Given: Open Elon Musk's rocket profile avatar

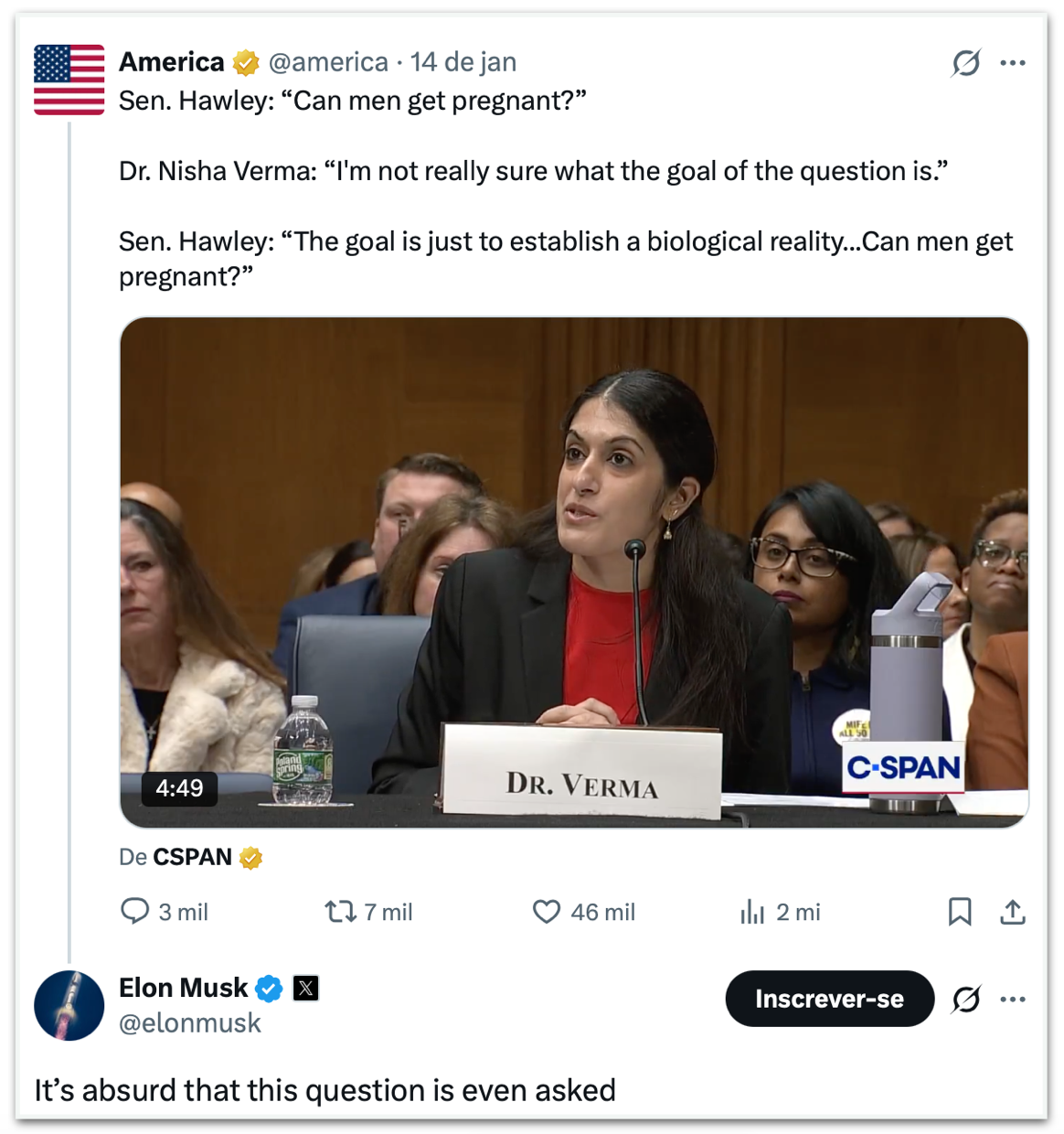Looking at the screenshot, I should pyautogui.click(x=69, y=1005).
